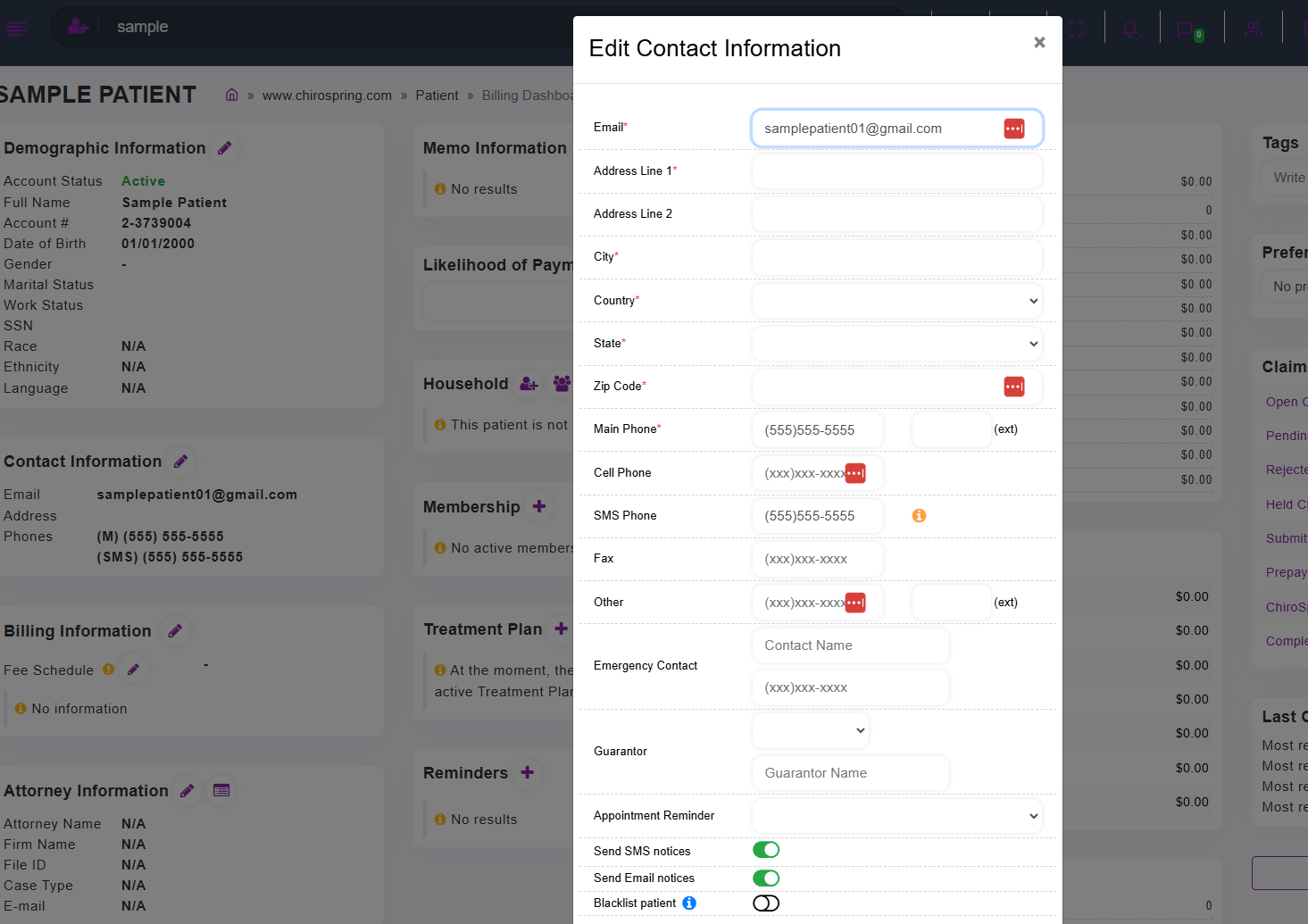The image size is (1308, 924).
Task: Open the www.chirospring.com breadcrumb link
Action: [327, 96]
